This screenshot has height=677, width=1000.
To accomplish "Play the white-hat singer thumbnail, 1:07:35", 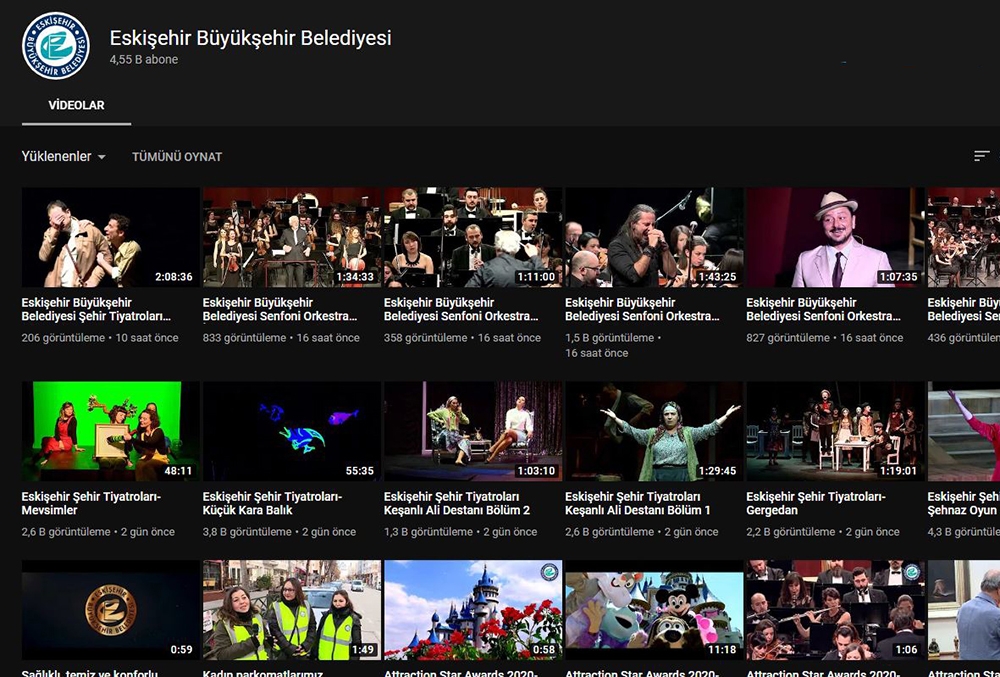I will [835, 237].
